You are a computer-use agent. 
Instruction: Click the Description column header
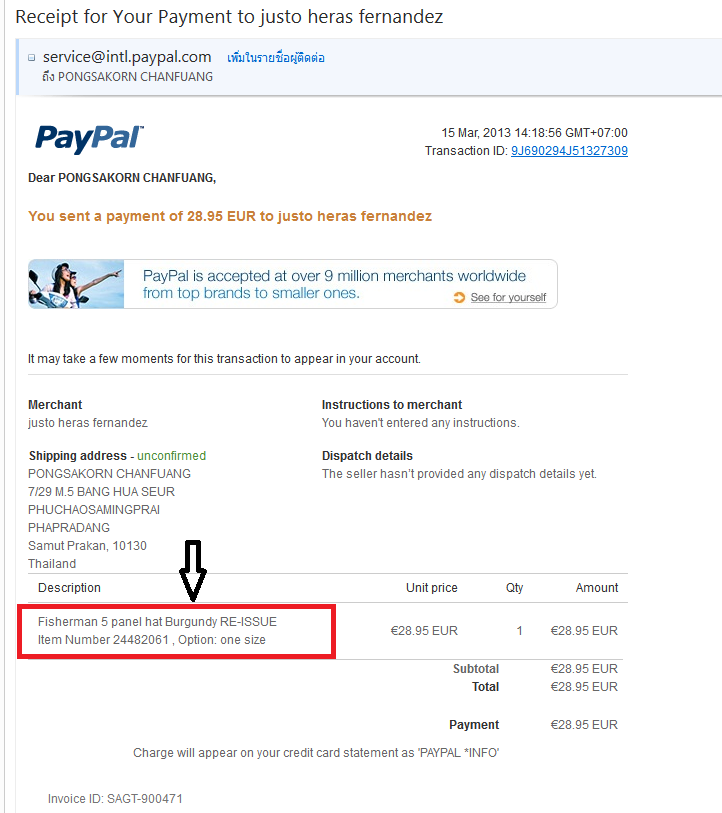[x=69, y=587]
